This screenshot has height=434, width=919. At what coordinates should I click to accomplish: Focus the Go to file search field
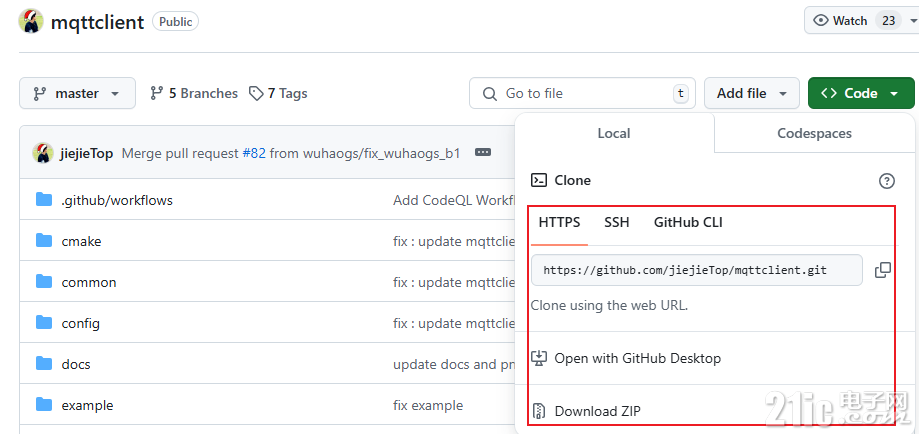[582, 93]
